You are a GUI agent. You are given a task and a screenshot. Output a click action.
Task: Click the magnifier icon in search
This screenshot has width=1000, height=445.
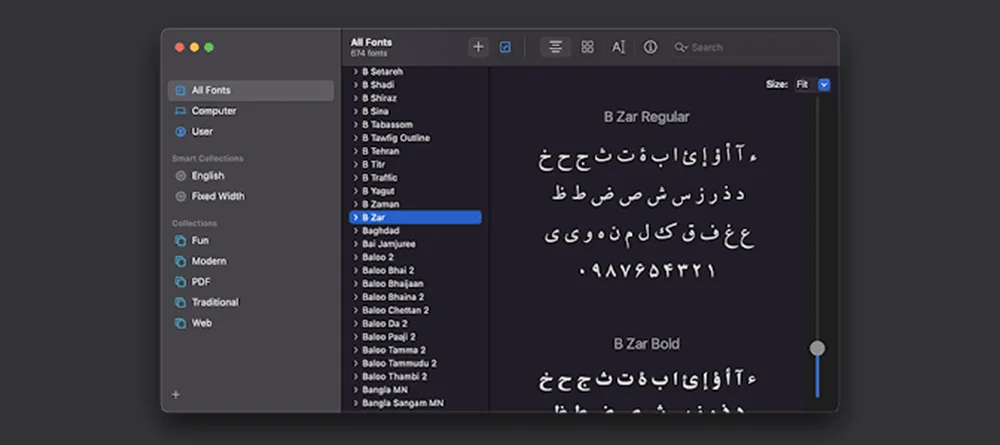(x=681, y=47)
